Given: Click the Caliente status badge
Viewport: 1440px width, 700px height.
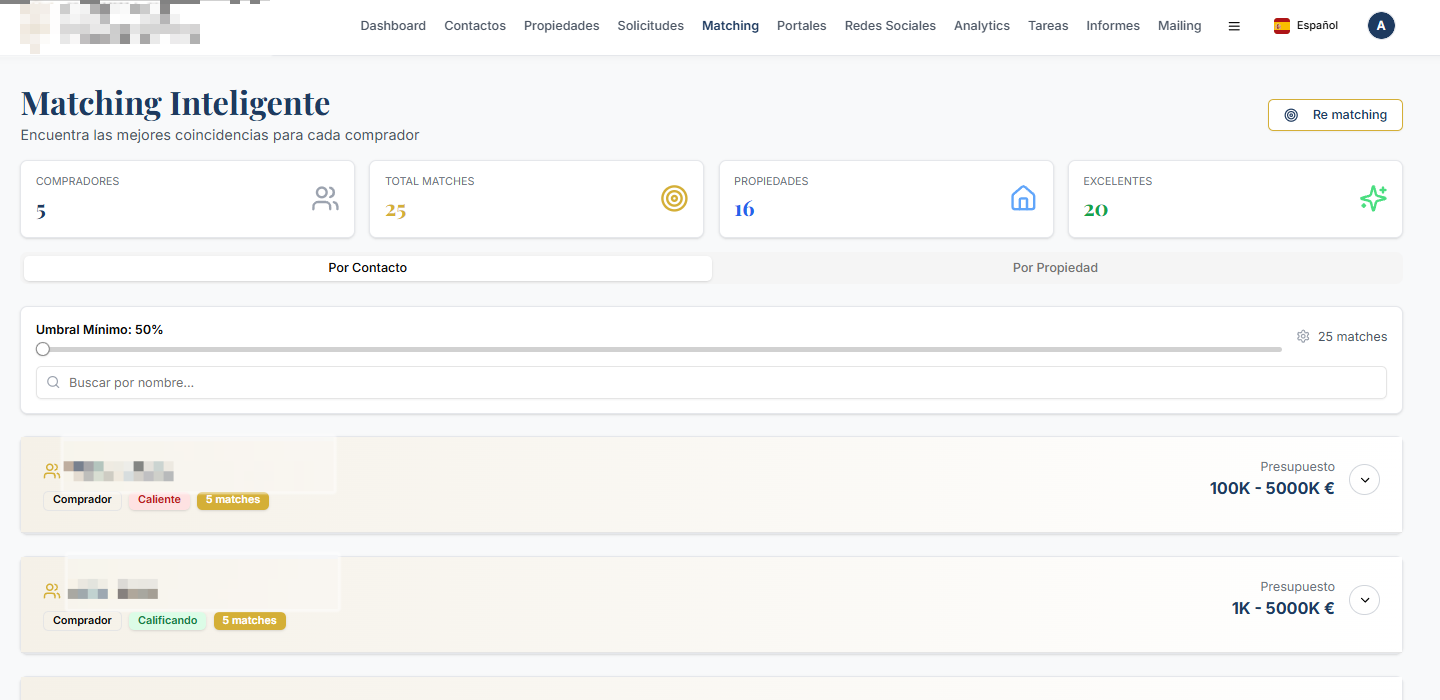Looking at the screenshot, I should pos(159,500).
